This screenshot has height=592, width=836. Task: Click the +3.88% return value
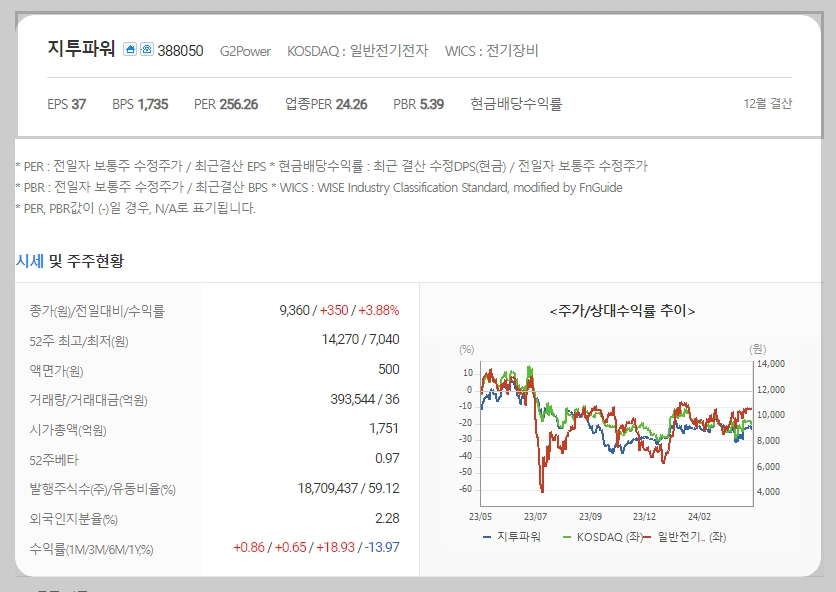pos(379,310)
